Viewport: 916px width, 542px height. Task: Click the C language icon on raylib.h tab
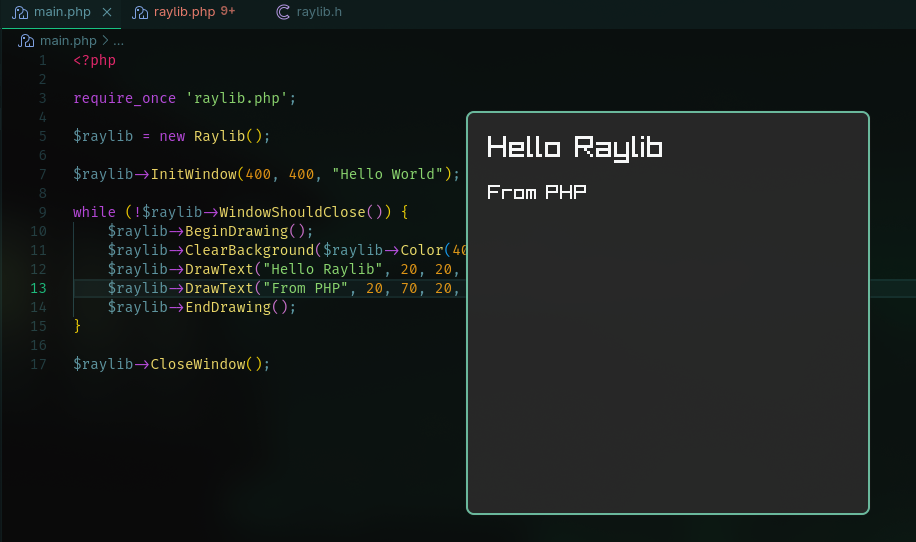pos(283,12)
